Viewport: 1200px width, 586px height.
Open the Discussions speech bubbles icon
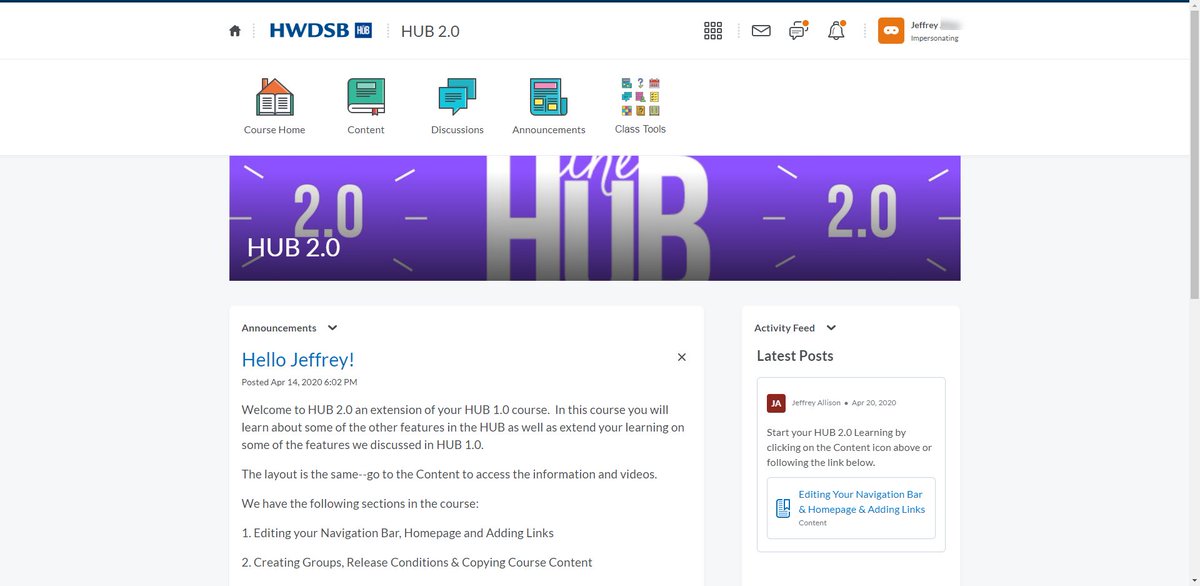457,97
